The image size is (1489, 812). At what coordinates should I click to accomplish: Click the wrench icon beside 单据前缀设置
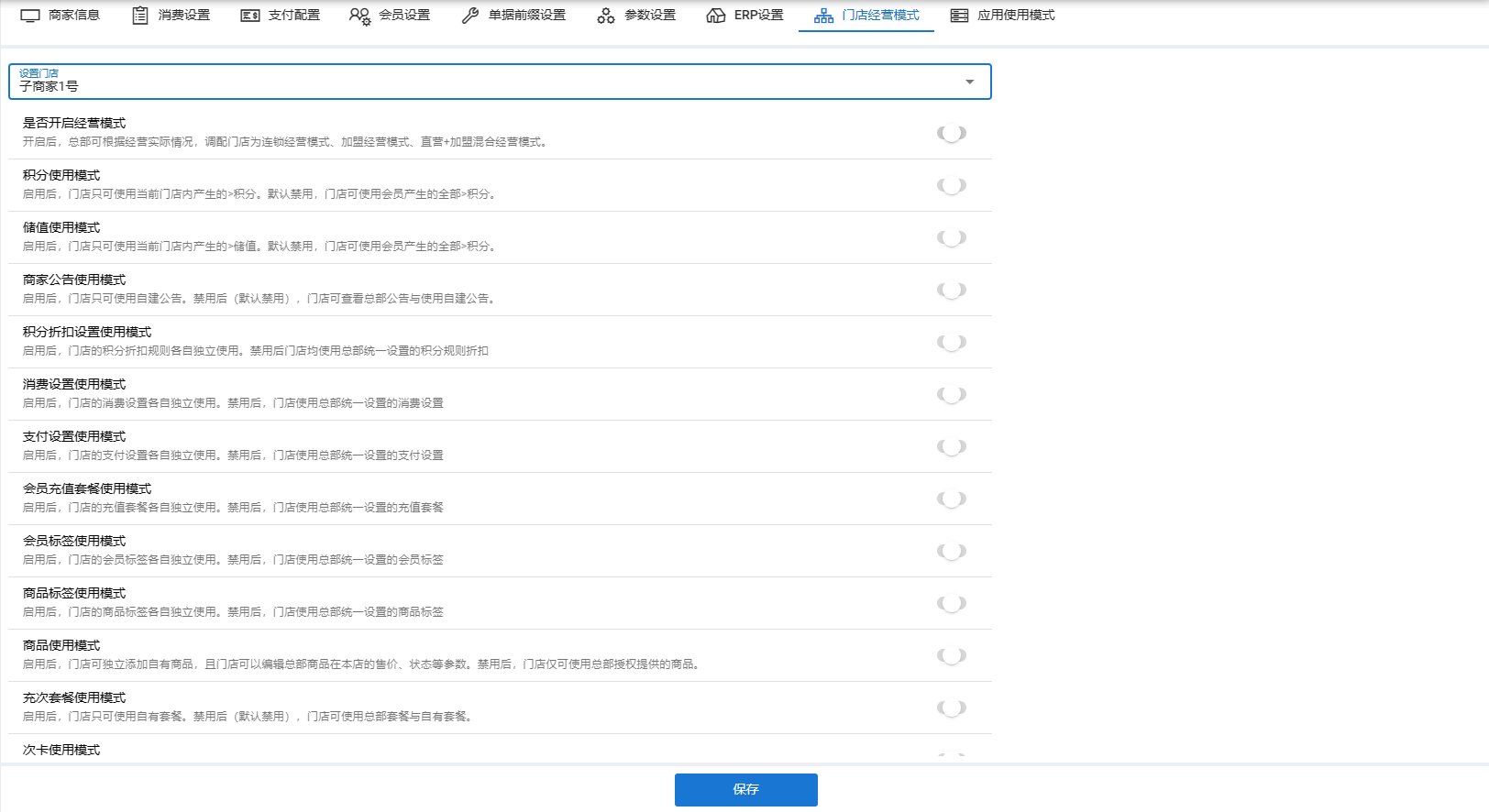[470, 16]
